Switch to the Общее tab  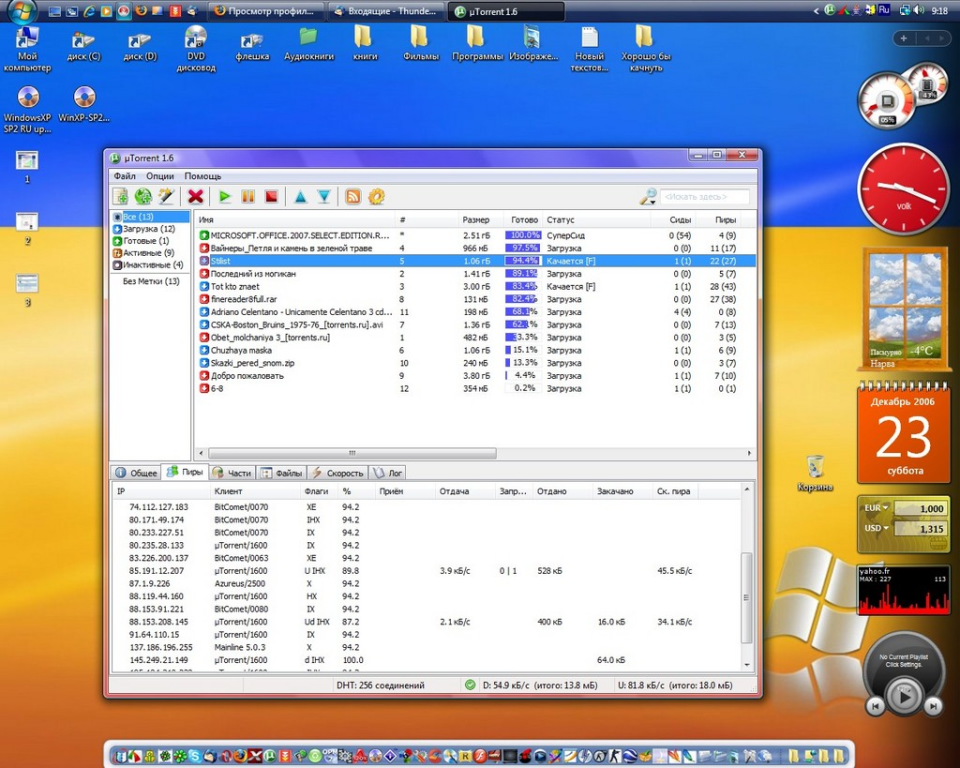pos(137,473)
